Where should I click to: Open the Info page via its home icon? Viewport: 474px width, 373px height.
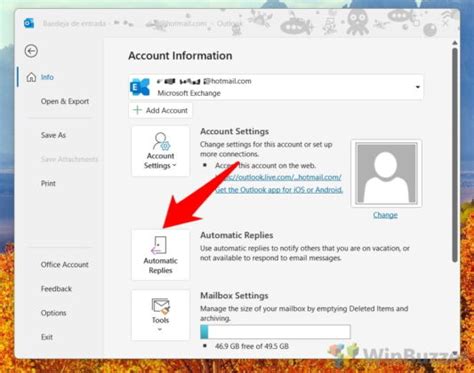click(31, 77)
